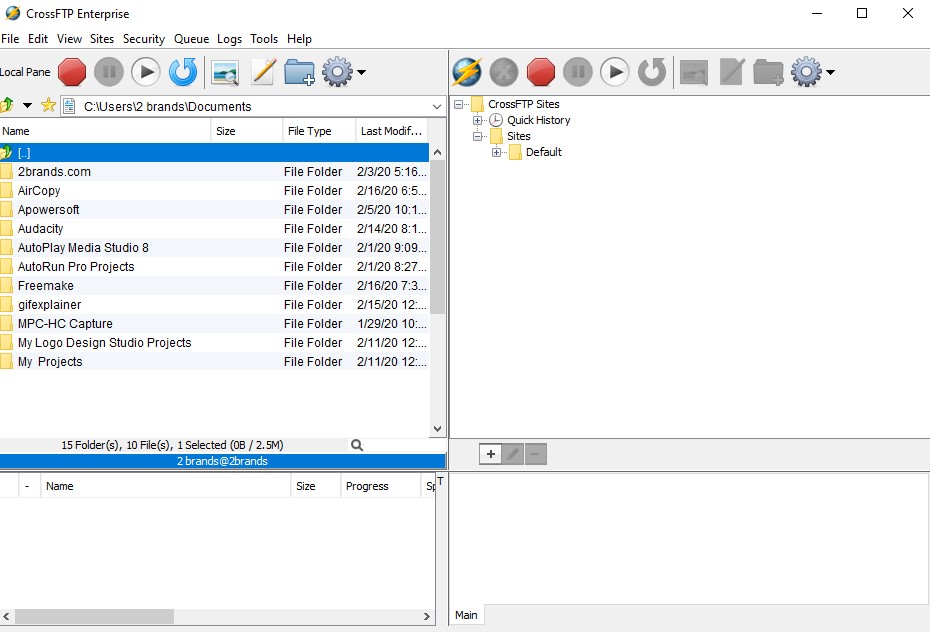Switch to the Main log tab
930x632 pixels.
click(x=466, y=615)
